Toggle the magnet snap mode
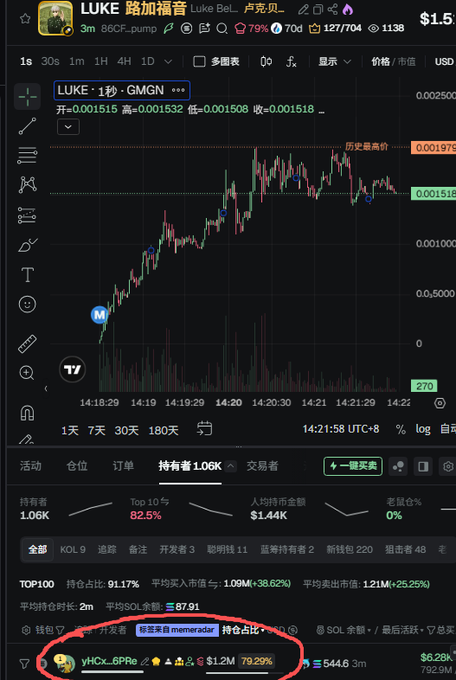The width and height of the screenshot is (456, 680). [27, 412]
